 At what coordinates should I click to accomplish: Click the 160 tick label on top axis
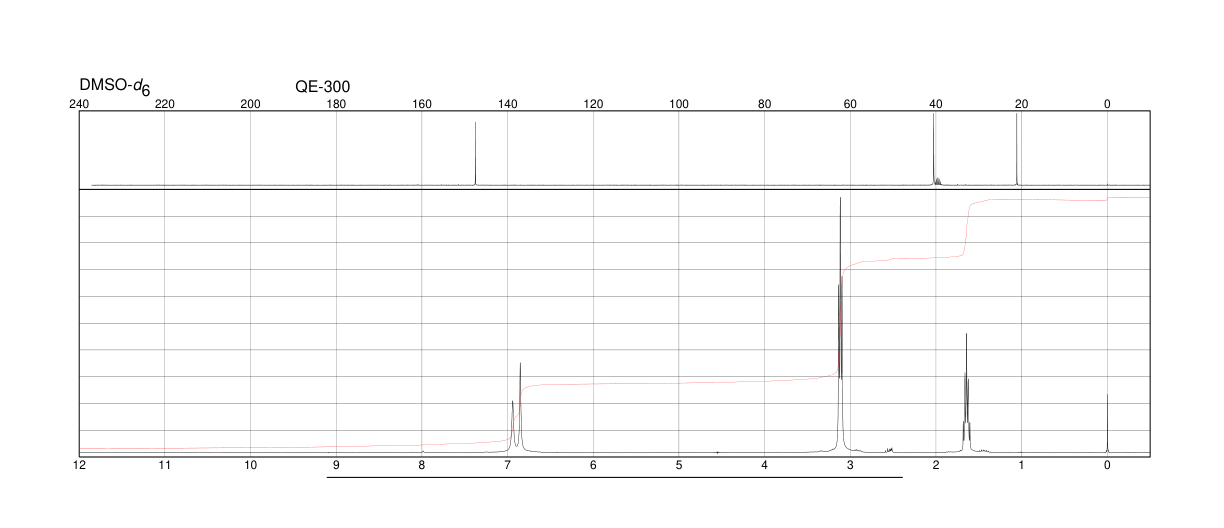[422, 104]
